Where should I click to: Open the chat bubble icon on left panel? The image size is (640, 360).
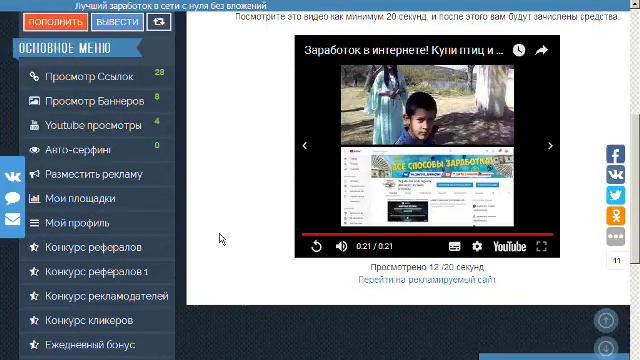[x=12, y=198]
